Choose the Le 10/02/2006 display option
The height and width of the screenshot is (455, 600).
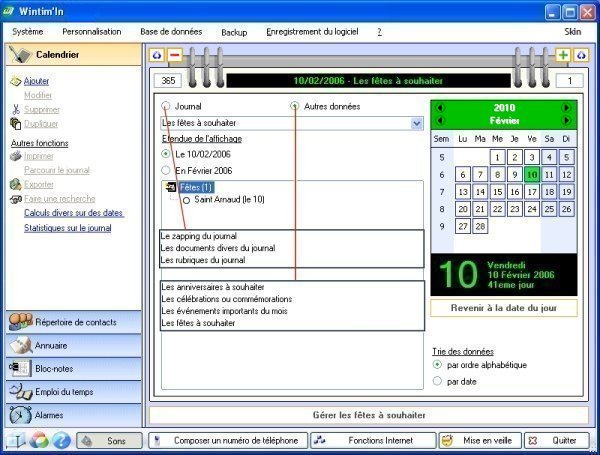(x=166, y=154)
